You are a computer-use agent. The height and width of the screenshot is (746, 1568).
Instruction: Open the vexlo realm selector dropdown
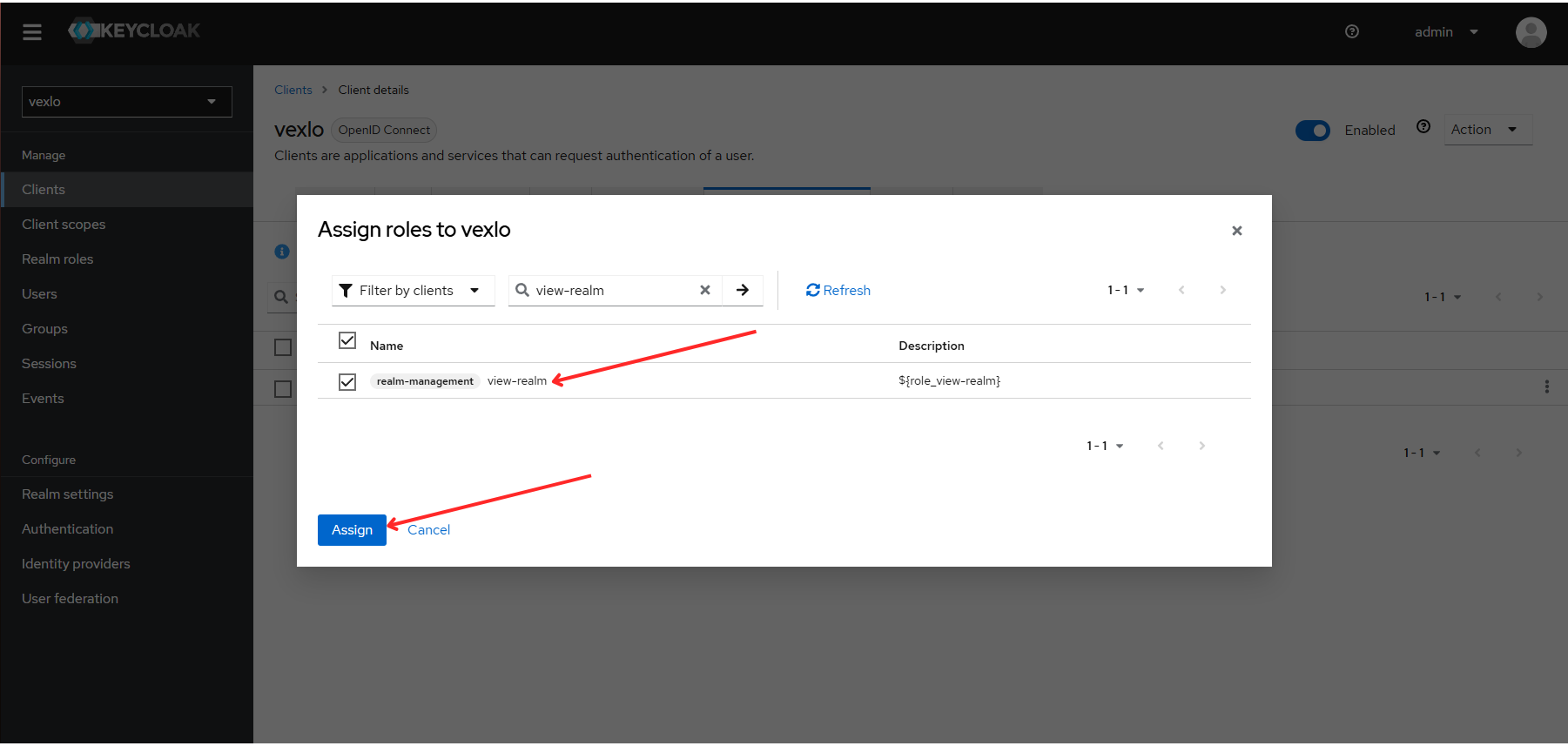127,102
